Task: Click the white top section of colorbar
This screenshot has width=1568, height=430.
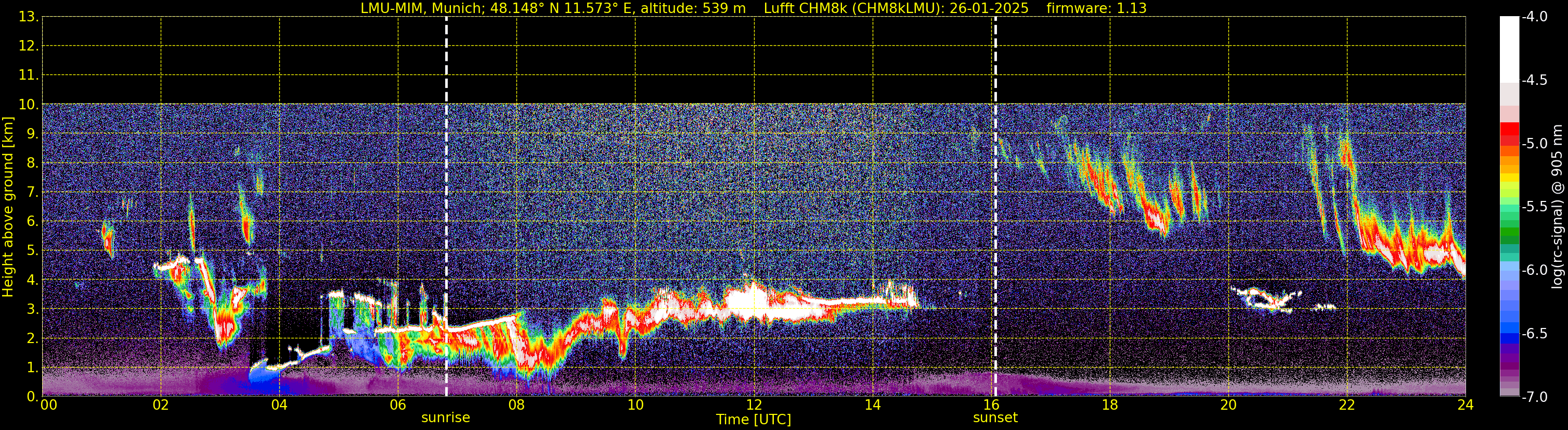Action: tap(1509, 50)
